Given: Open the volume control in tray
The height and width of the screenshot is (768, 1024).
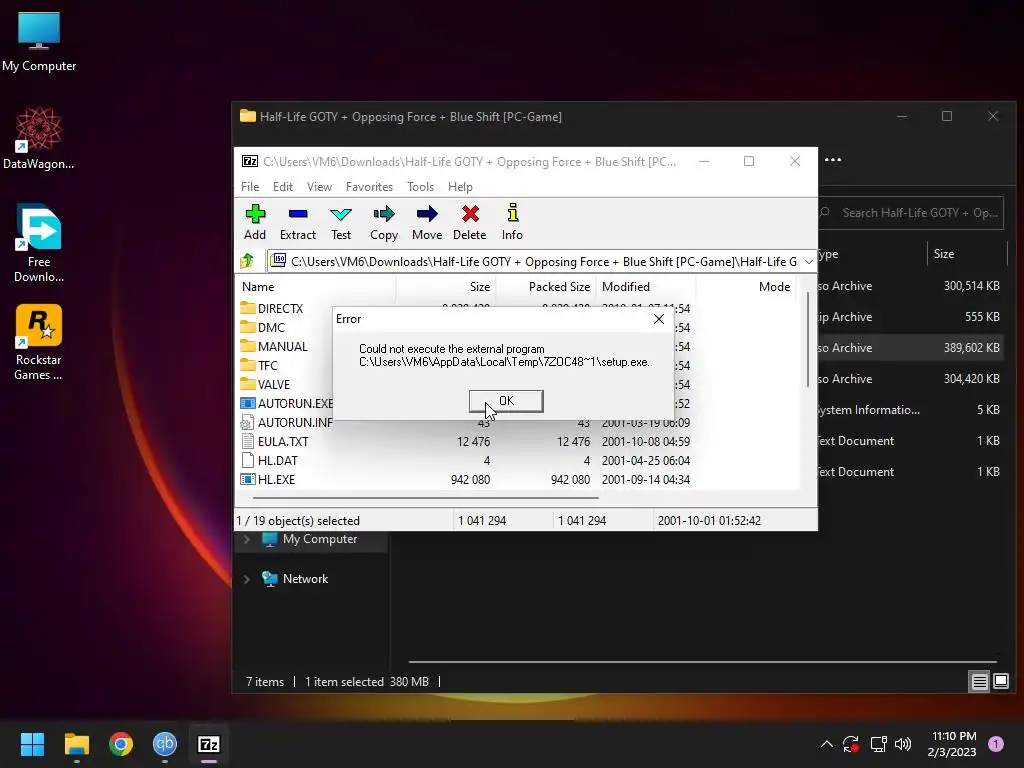Looking at the screenshot, I should point(903,744).
